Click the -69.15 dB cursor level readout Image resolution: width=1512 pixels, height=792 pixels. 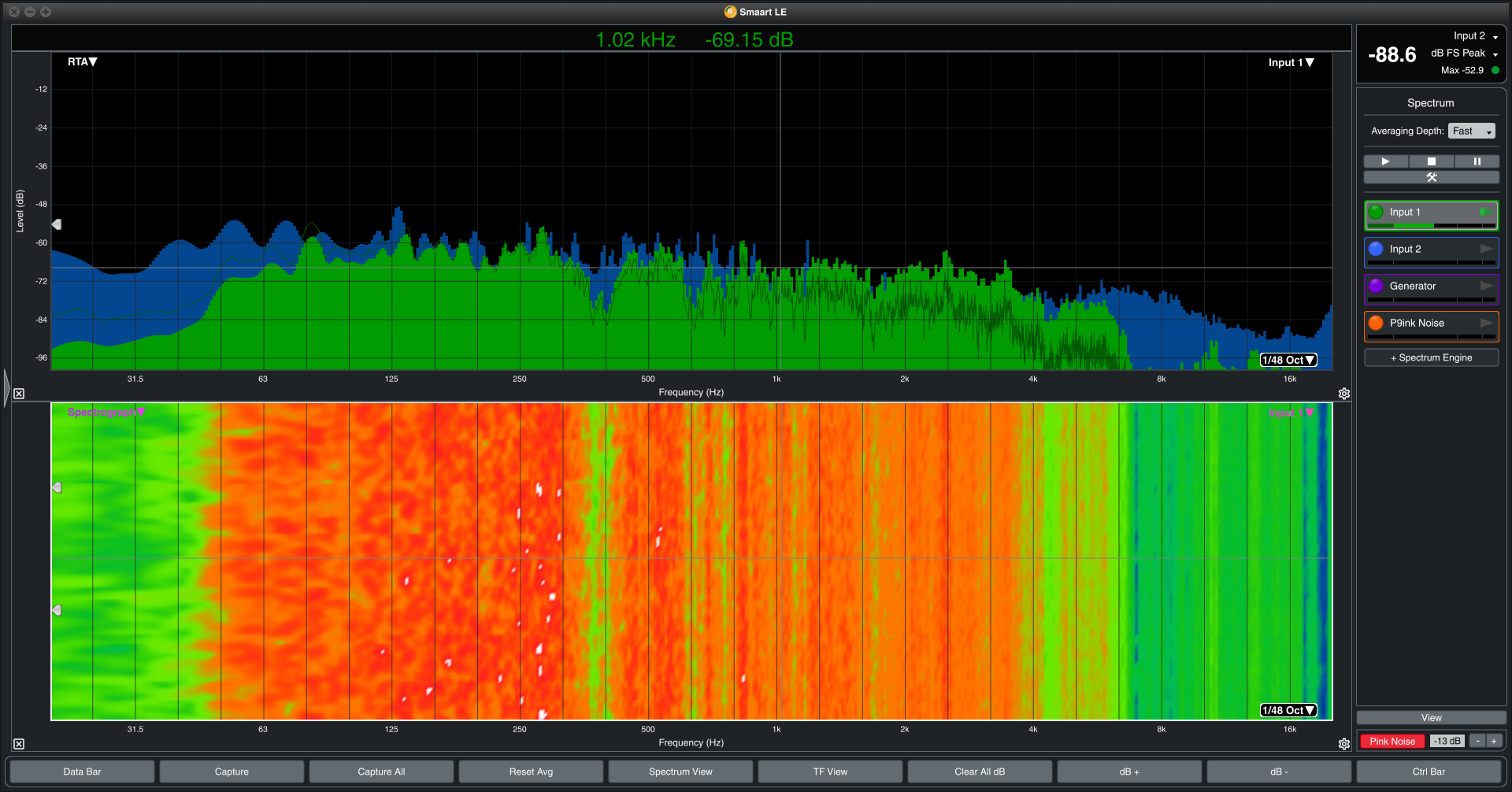pos(749,40)
